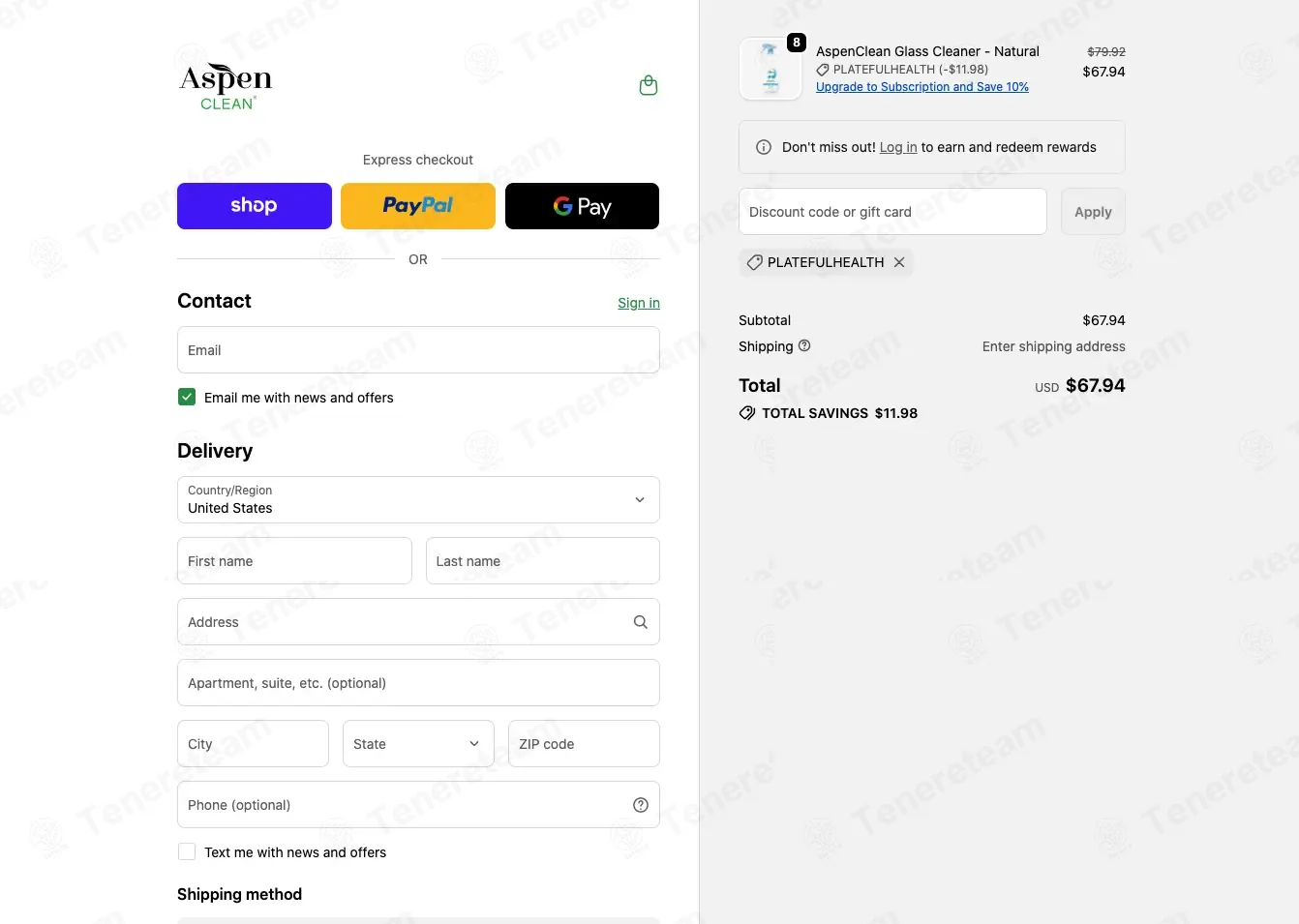Click Upgrade to Subscription and Save 10%
The image size is (1299, 924).
pyautogui.click(x=922, y=87)
